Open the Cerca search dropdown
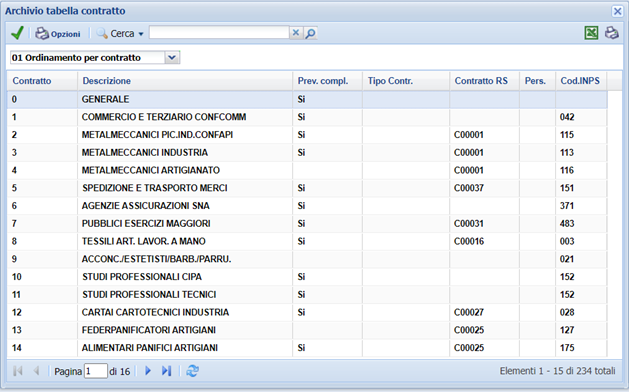 (x=120, y=34)
